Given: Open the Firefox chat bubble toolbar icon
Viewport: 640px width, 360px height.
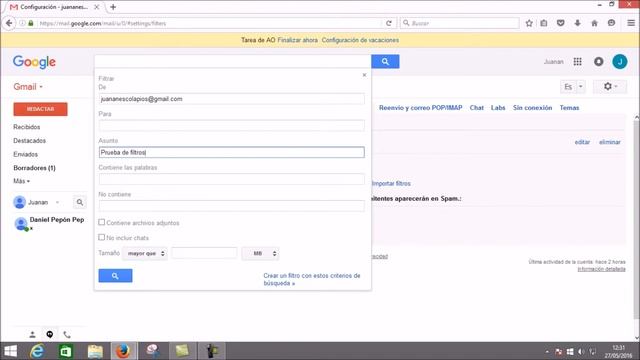Looking at the screenshot, I should (611, 23).
